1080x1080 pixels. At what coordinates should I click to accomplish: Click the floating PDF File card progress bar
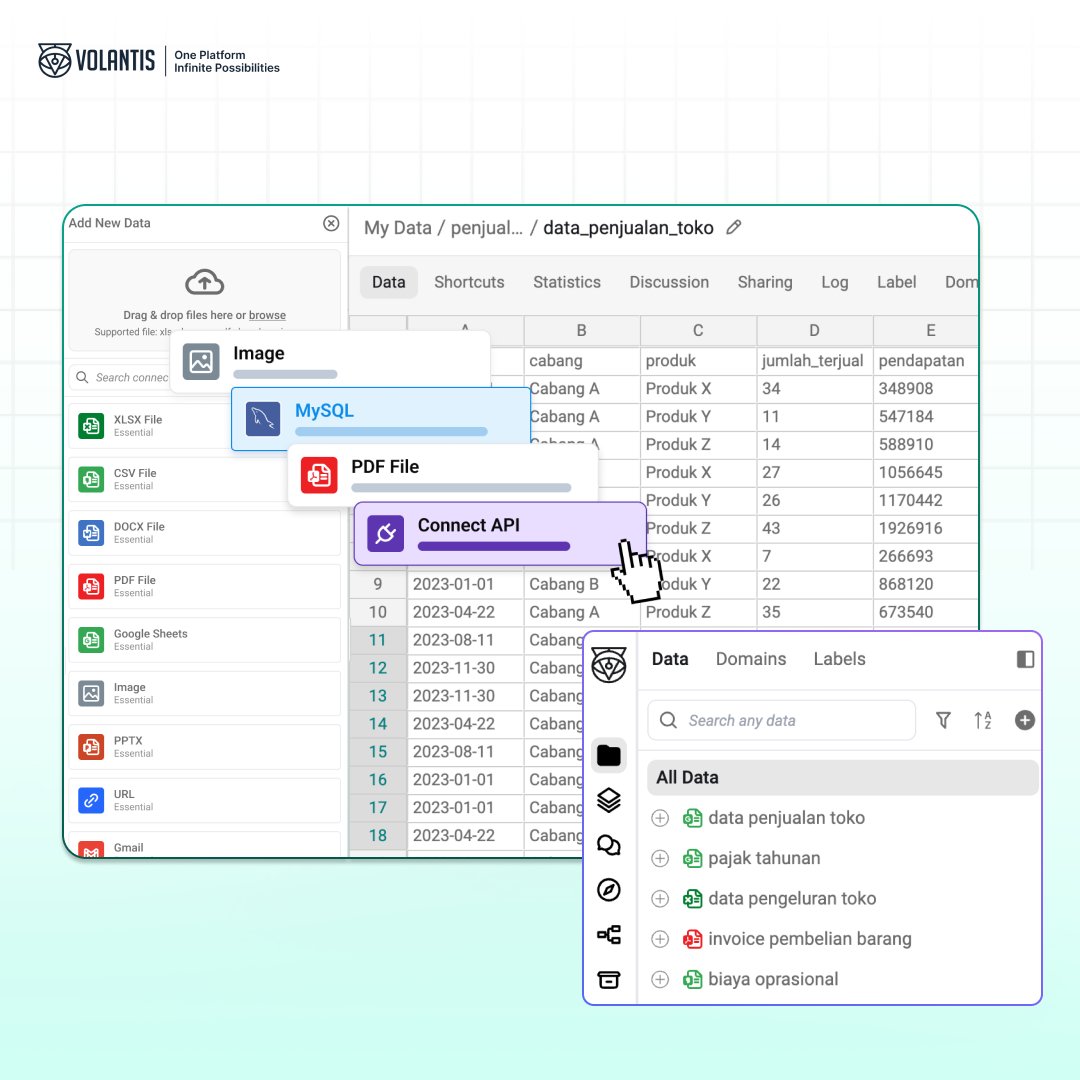pyautogui.click(x=461, y=488)
